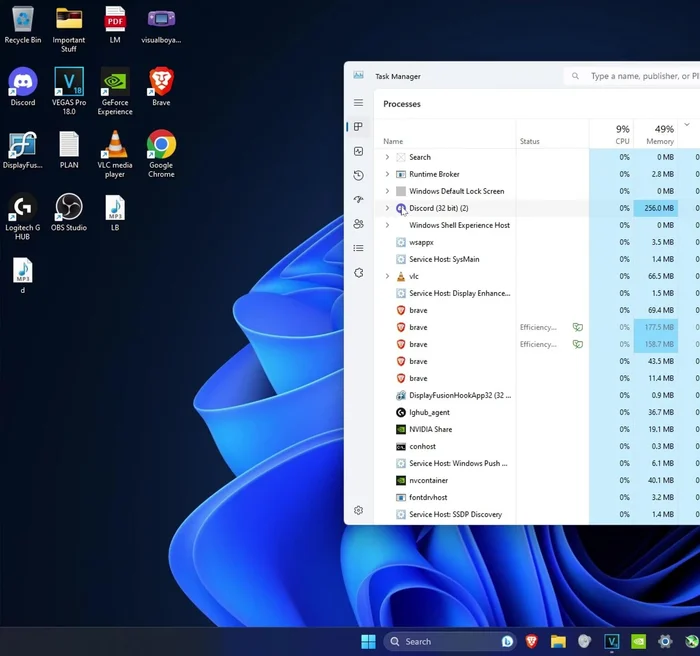Expand the vlc process group
The image size is (700, 656).
point(387,276)
